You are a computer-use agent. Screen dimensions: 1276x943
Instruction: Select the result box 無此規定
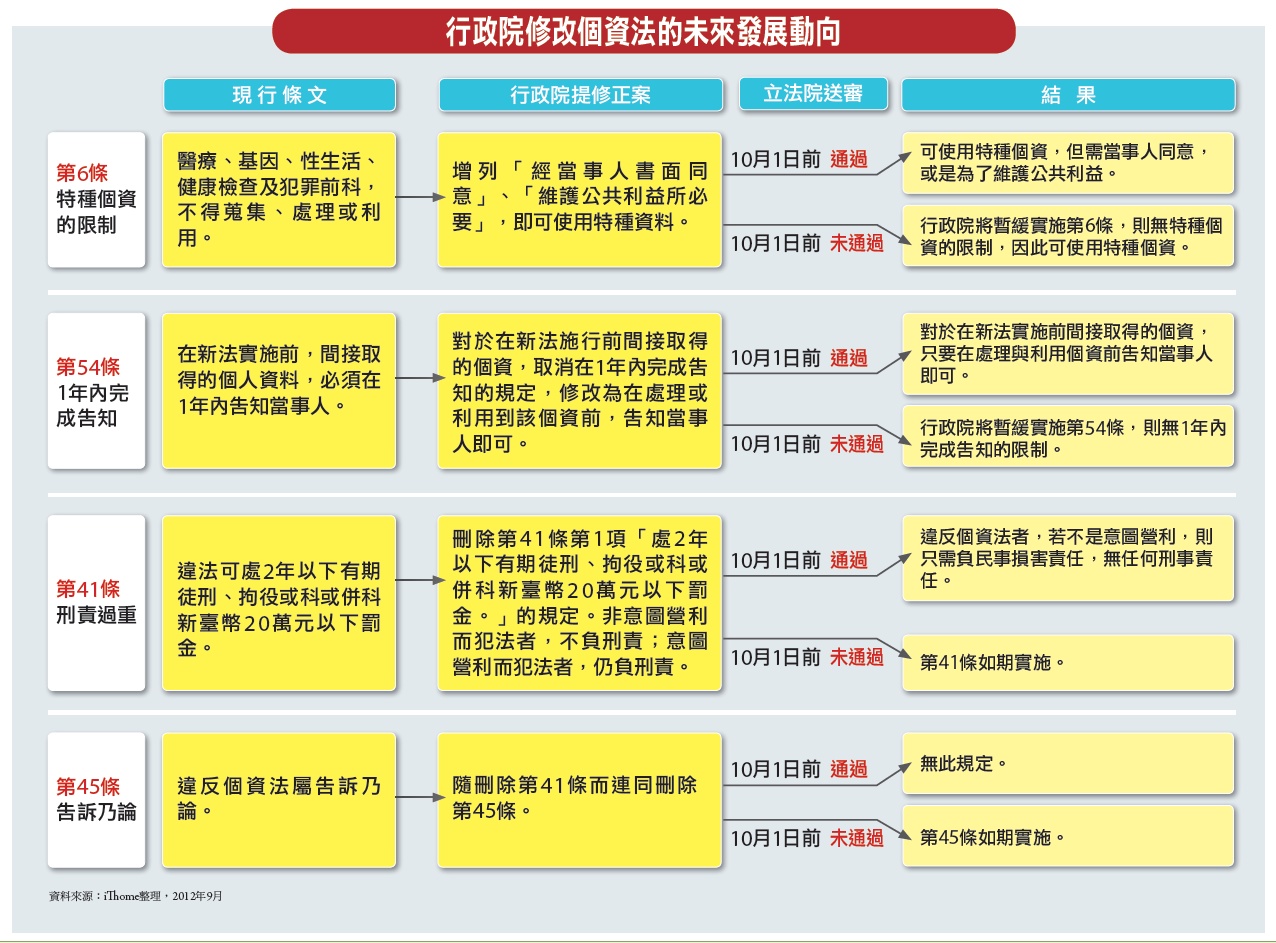click(x=1068, y=764)
